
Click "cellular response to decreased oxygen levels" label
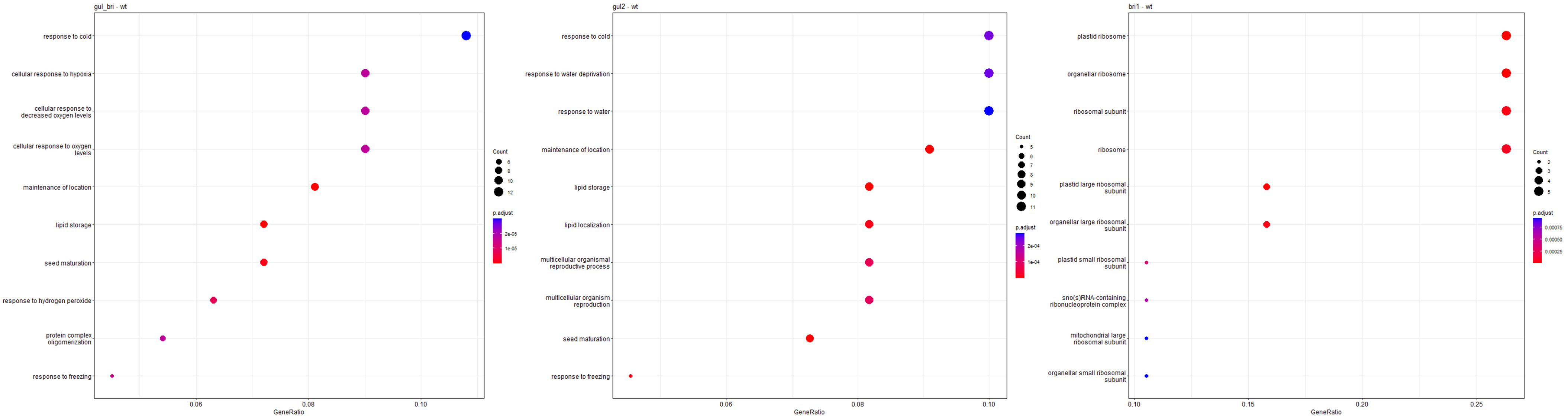tap(56, 112)
